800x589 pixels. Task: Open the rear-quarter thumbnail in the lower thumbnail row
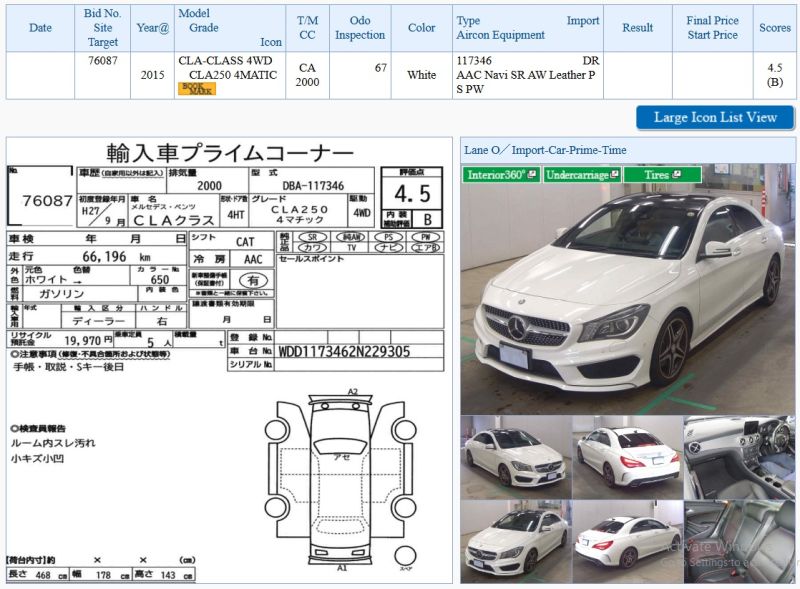(x=628, y=542)
